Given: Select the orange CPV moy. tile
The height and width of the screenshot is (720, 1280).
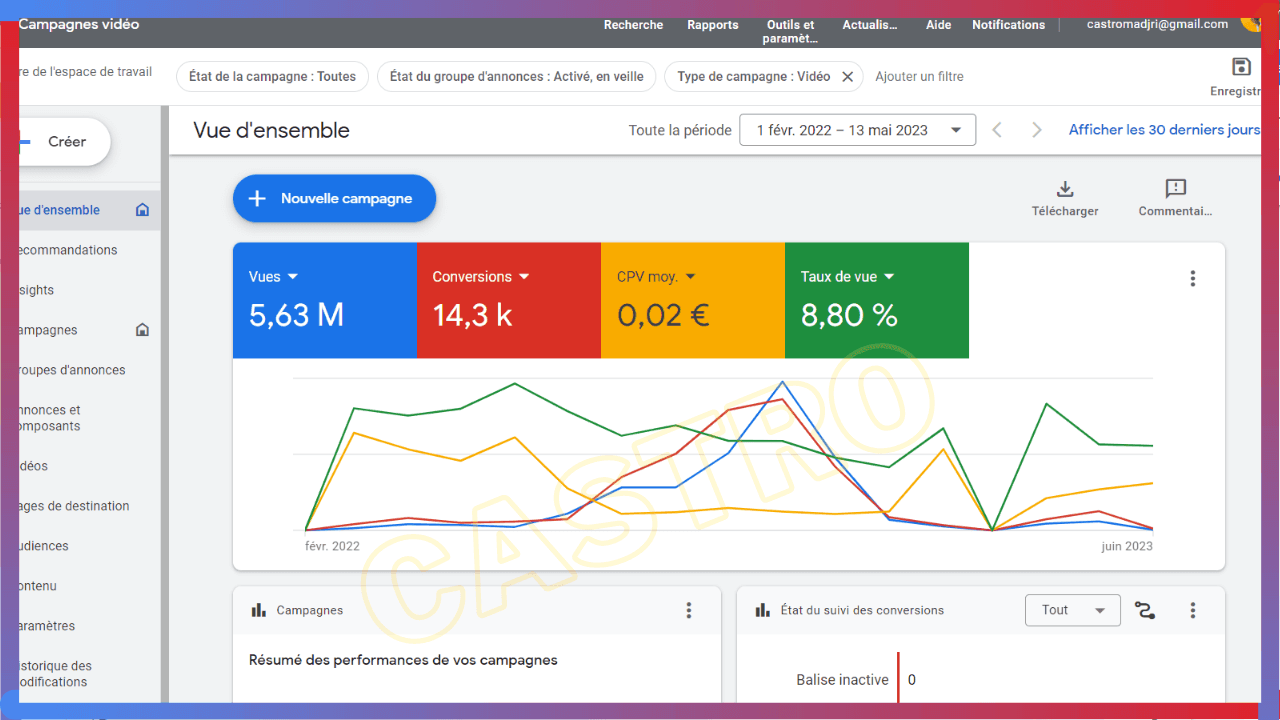Looking at the screenshot, I should click(x=692, y=300).
